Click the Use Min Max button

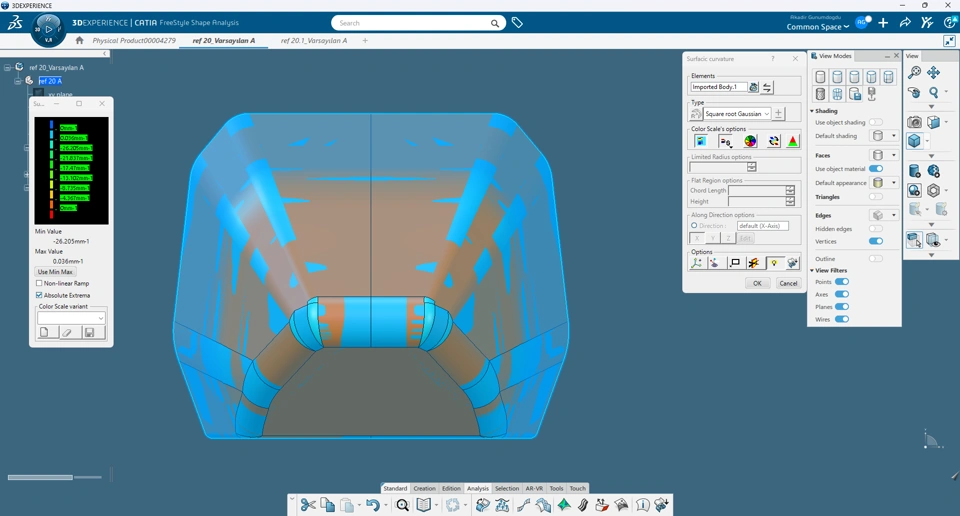tap(56, 272)
